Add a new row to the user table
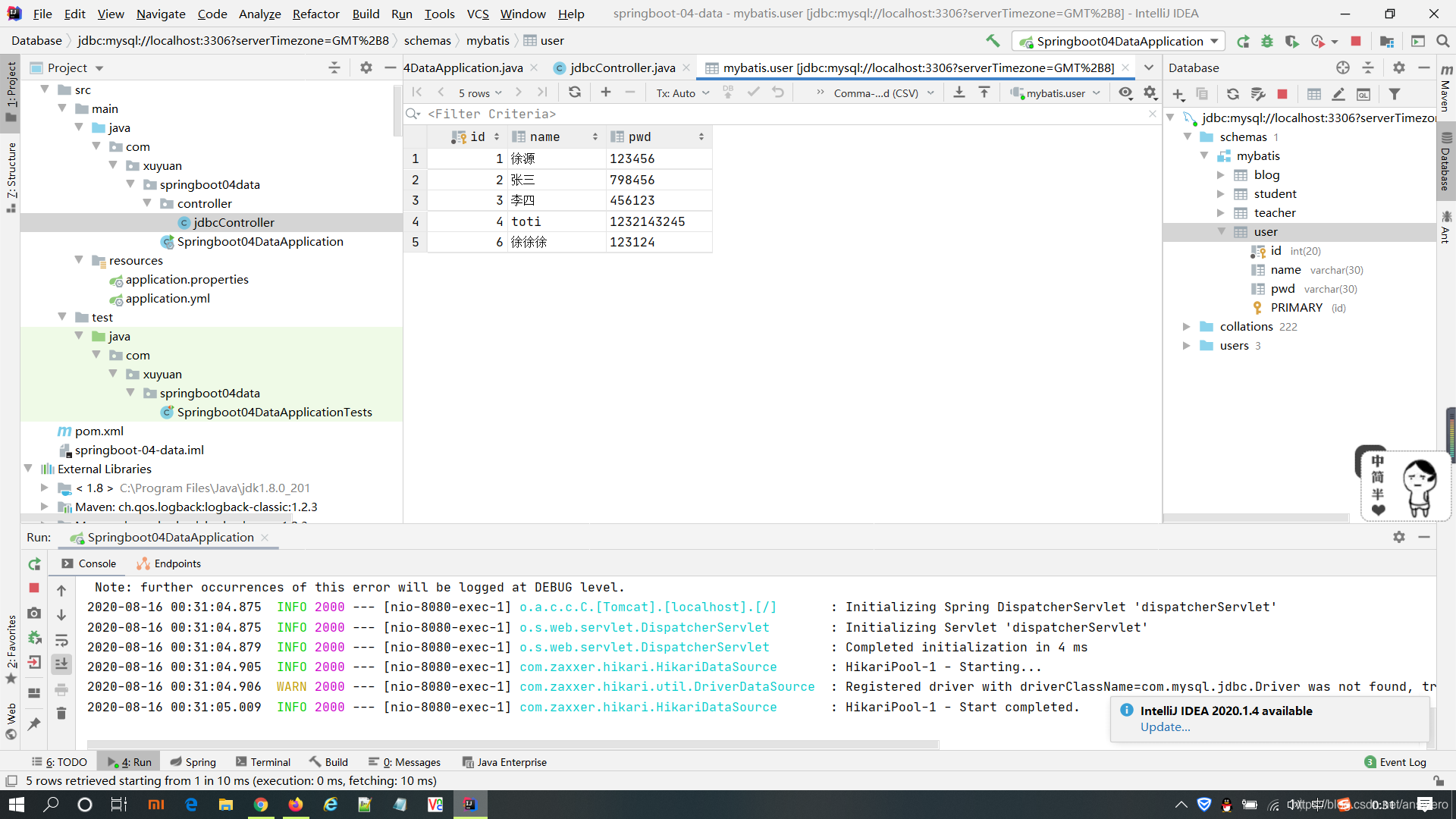 tap(605, 93)
